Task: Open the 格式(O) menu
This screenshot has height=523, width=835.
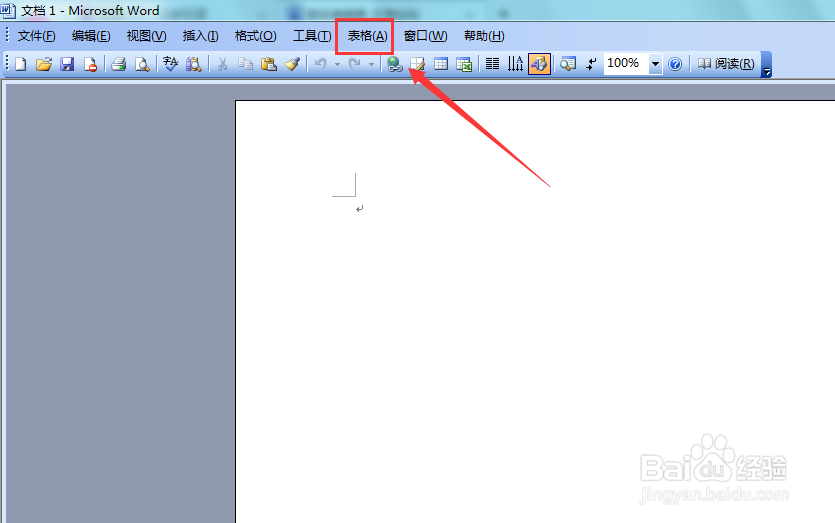Action: click(x=256, y=36)
